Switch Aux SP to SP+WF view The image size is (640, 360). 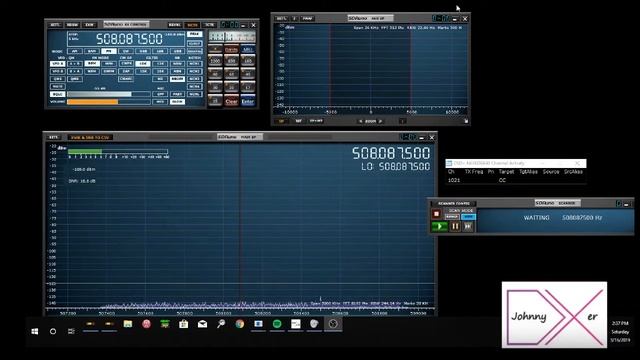click(316, 121)
